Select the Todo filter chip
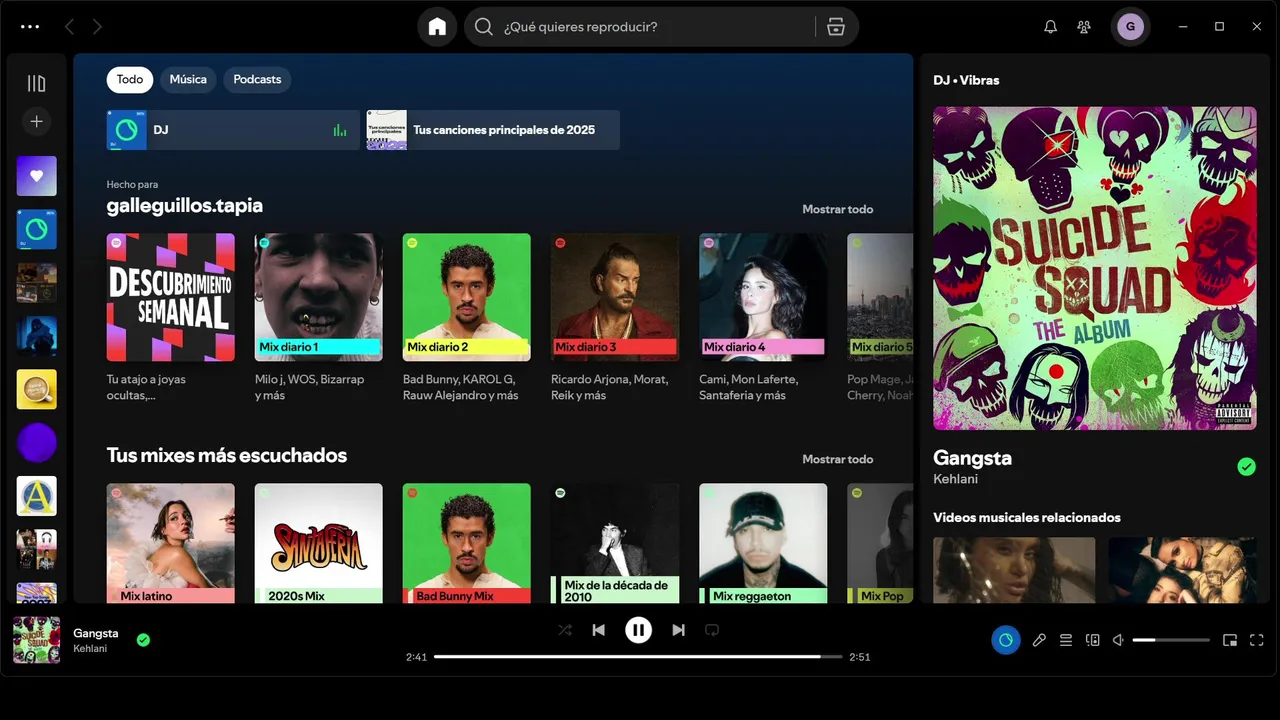 [x=130, y=79]
